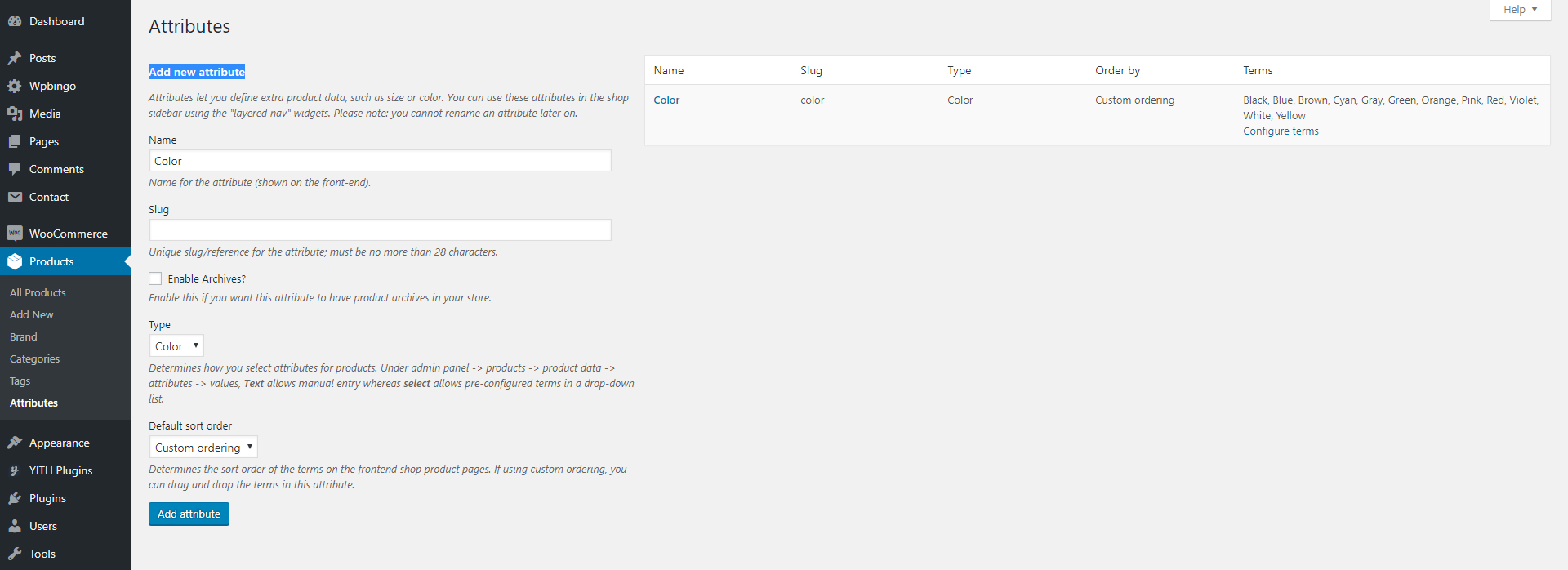Click the Name column header
This screenshot has width=1568, height=570.
[x=669, y=70]
